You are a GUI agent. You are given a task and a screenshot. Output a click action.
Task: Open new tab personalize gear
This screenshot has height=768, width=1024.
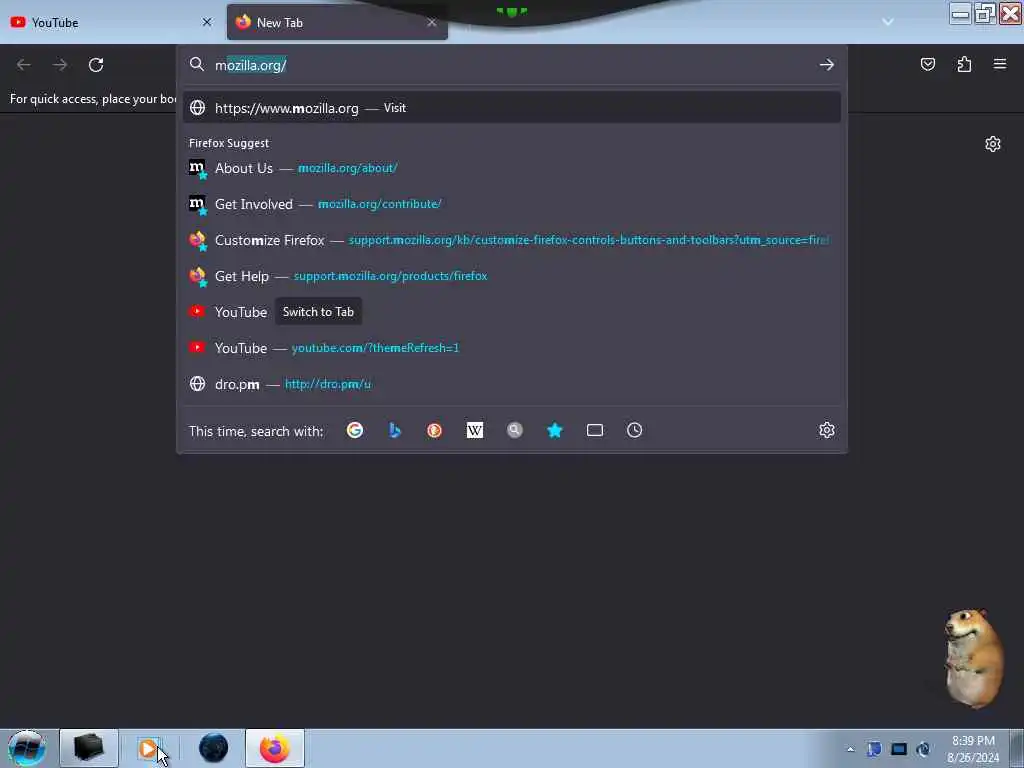pos(993,144)
